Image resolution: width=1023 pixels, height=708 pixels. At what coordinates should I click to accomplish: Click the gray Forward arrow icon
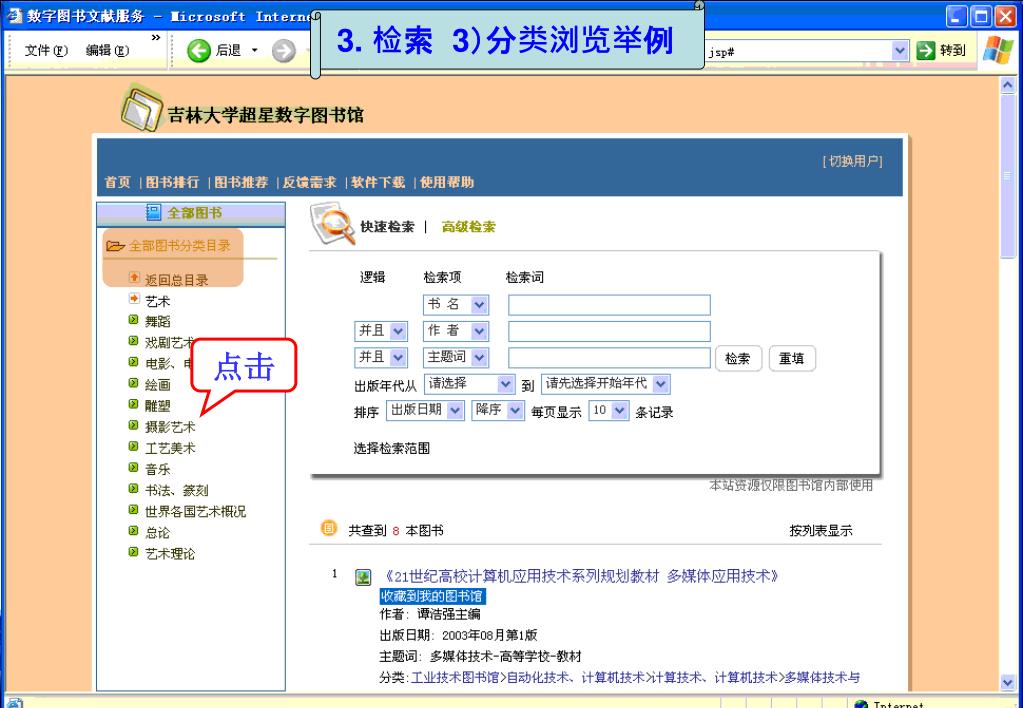coord(284,50)
